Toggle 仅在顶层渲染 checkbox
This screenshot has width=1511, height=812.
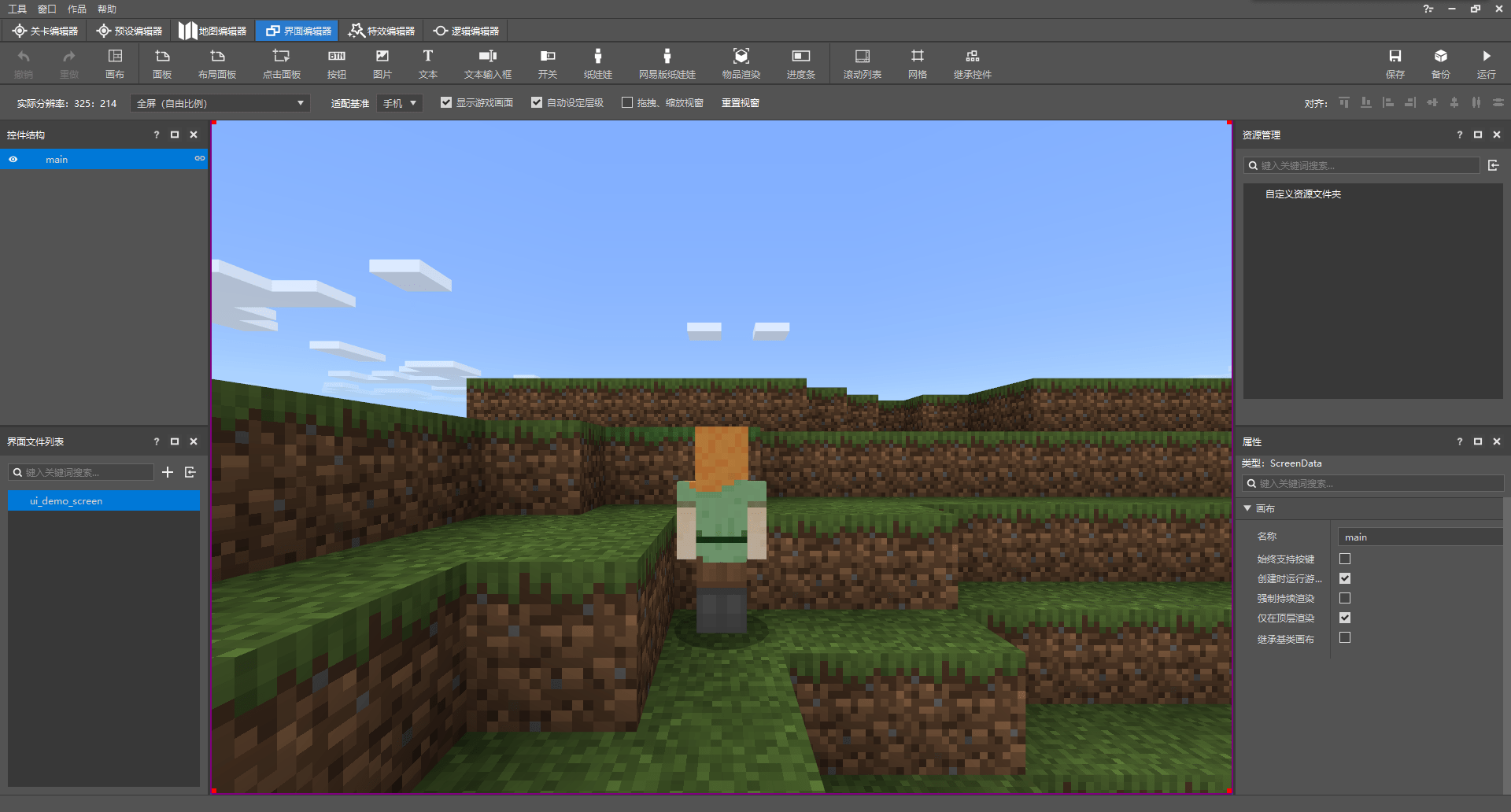click(x=1345, y=618)
